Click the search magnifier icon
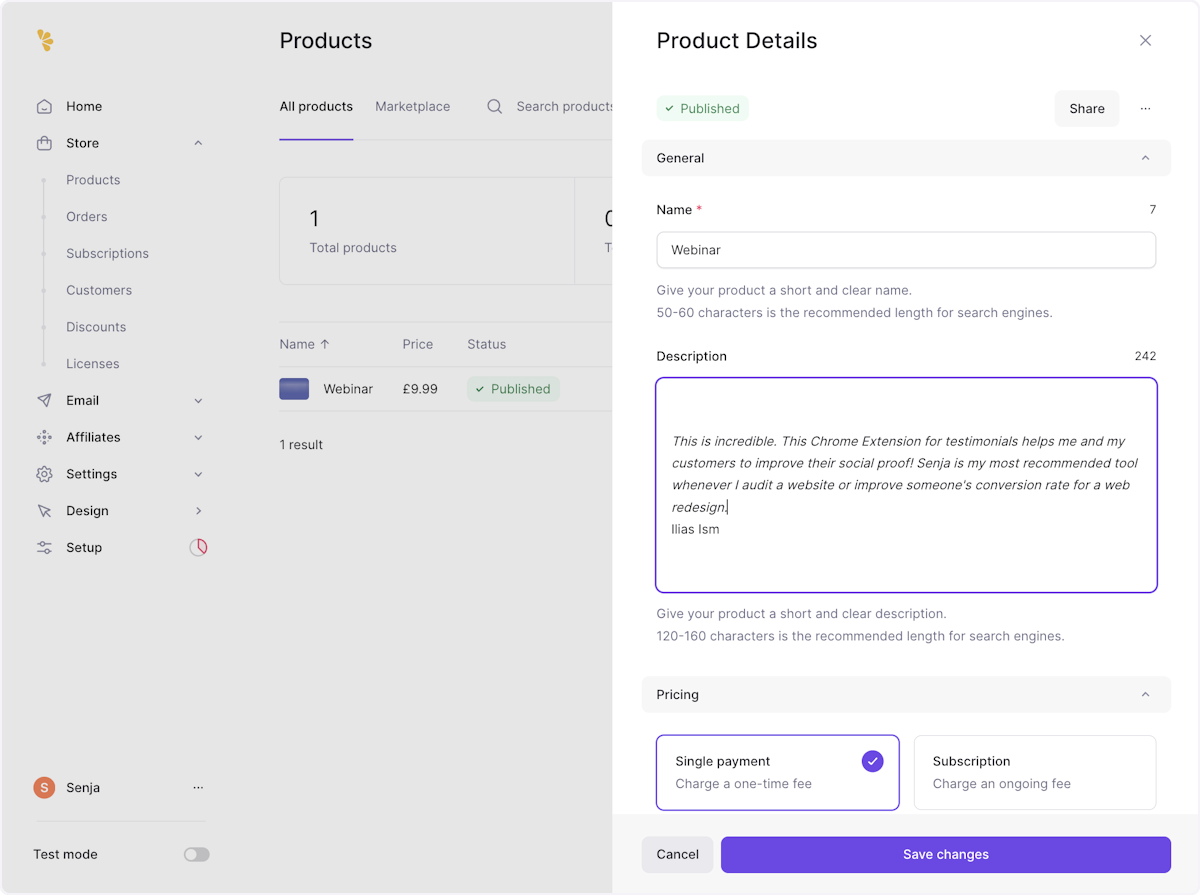 494,107
